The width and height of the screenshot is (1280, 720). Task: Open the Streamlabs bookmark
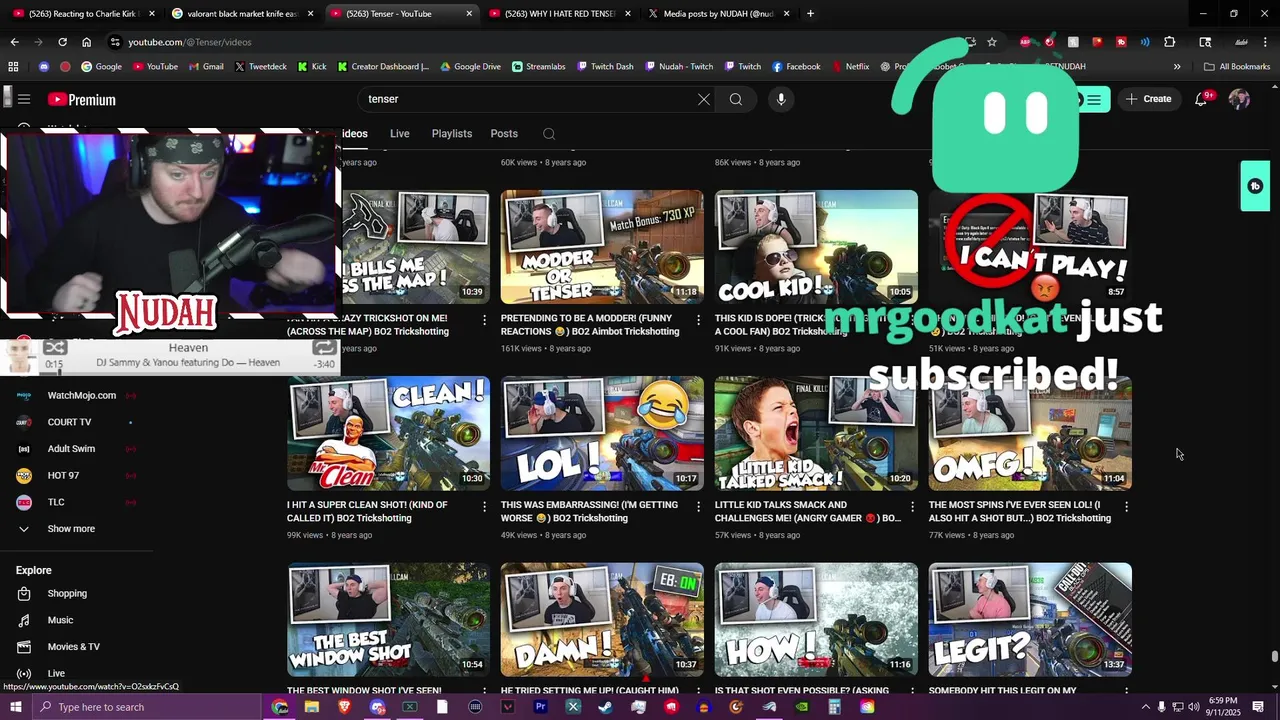[538, 67]
